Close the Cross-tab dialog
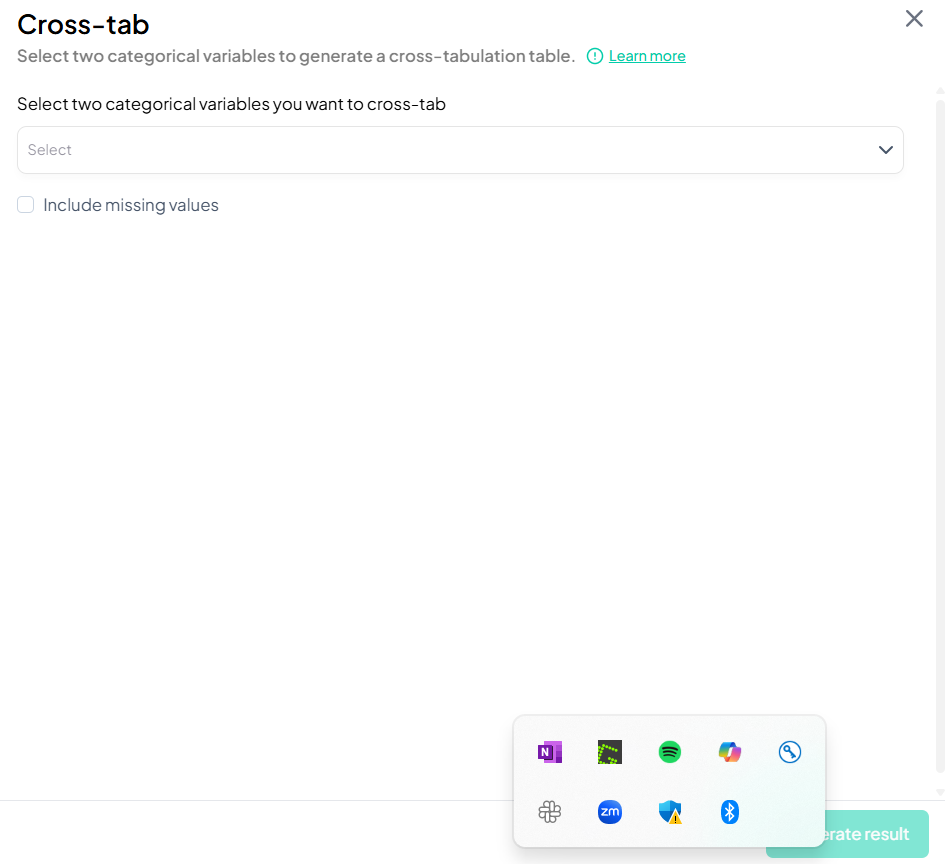945x864 pixels. tap(914, 19)
